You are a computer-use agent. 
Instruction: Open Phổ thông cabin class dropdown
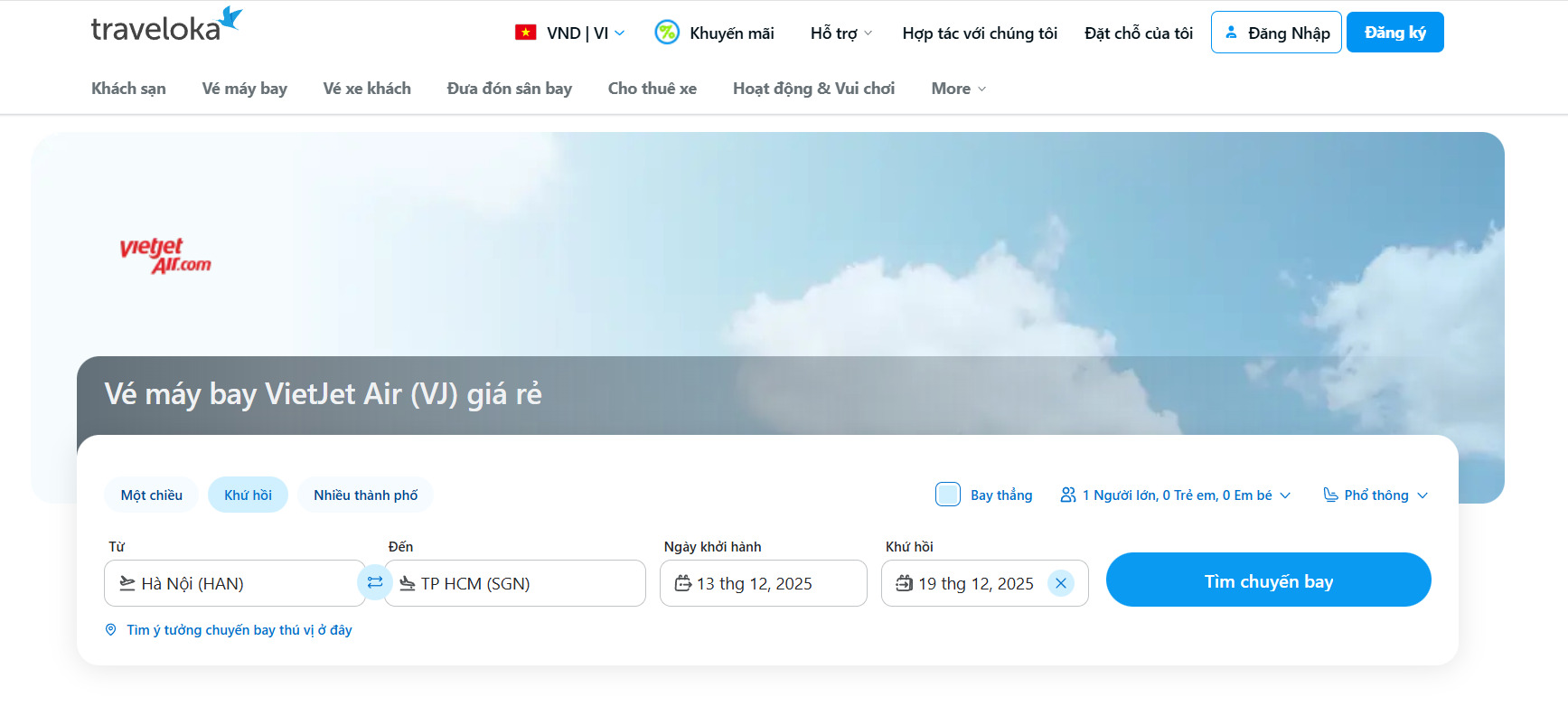(x=1376, y=495)
